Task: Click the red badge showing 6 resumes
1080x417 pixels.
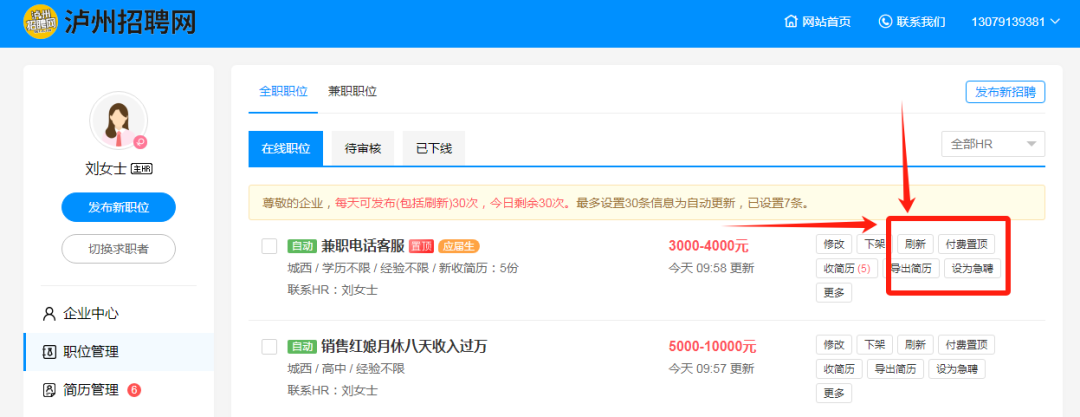Action: (134, 390)
